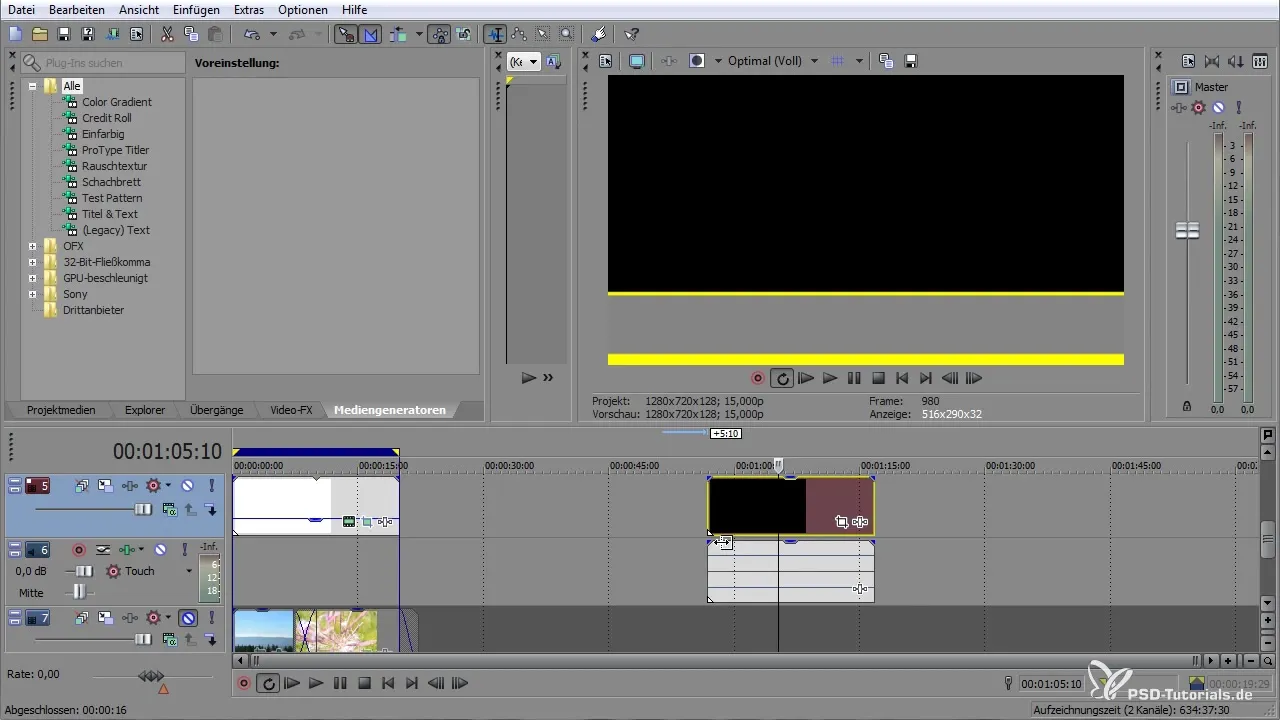This screenshot has height=720, width=1280.
Task: Select the magnifier zoom tool icon
Action: point(567,34)
